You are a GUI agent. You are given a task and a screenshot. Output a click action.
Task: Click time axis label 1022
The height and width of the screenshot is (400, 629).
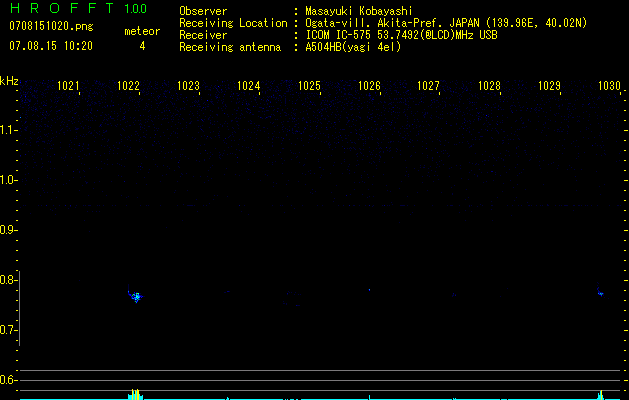pos(128,86)
